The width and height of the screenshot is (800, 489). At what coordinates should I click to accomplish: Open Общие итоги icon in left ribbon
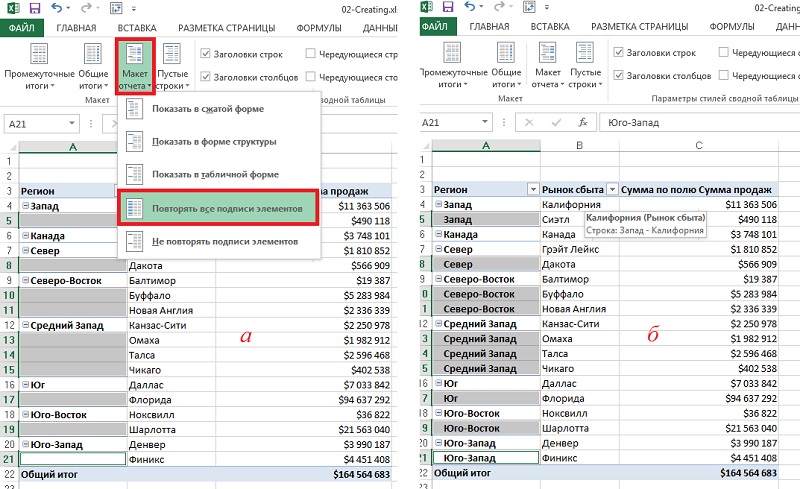(93, 66)
